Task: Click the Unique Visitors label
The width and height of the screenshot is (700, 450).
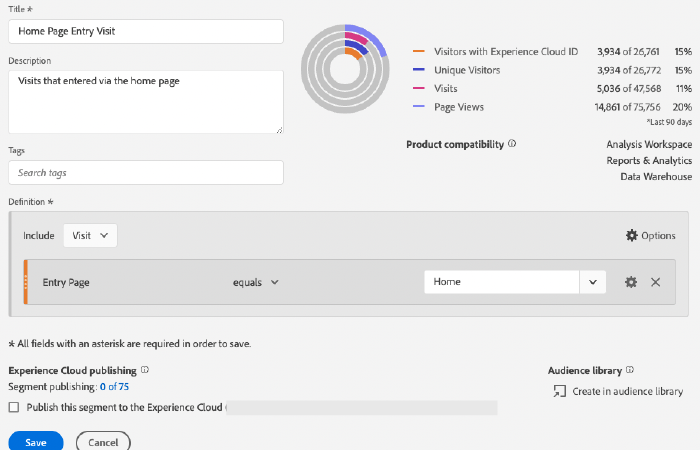Action: click(467, 70)
